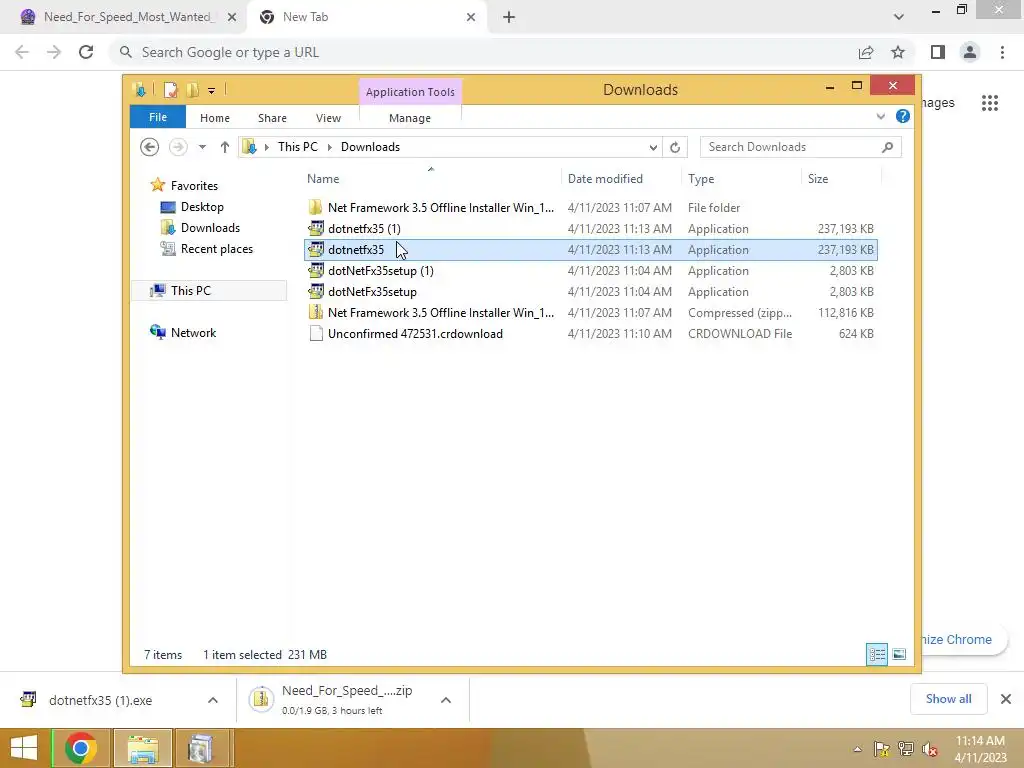
Task: Switch to the Need_For_Speed_Most_Wanted Chrome tab
Action: [x=128, y=18]
